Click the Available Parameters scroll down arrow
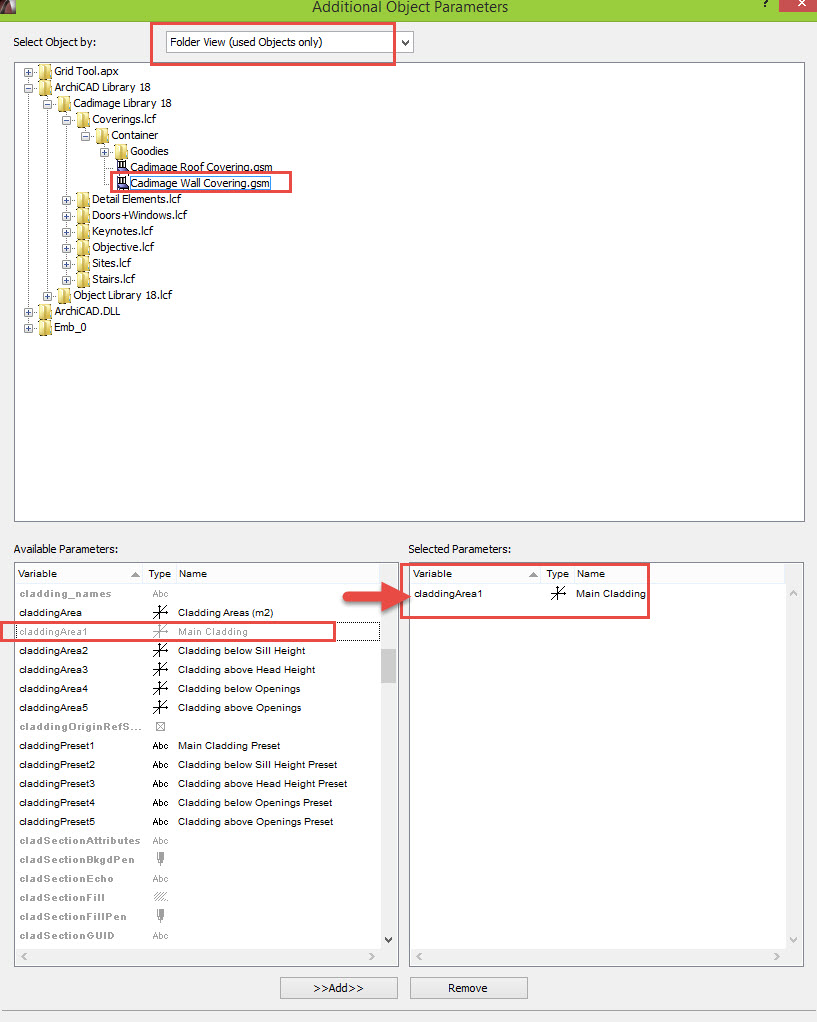The width and height of the screenshot is (817, 1022). click(x=389, y=939)
